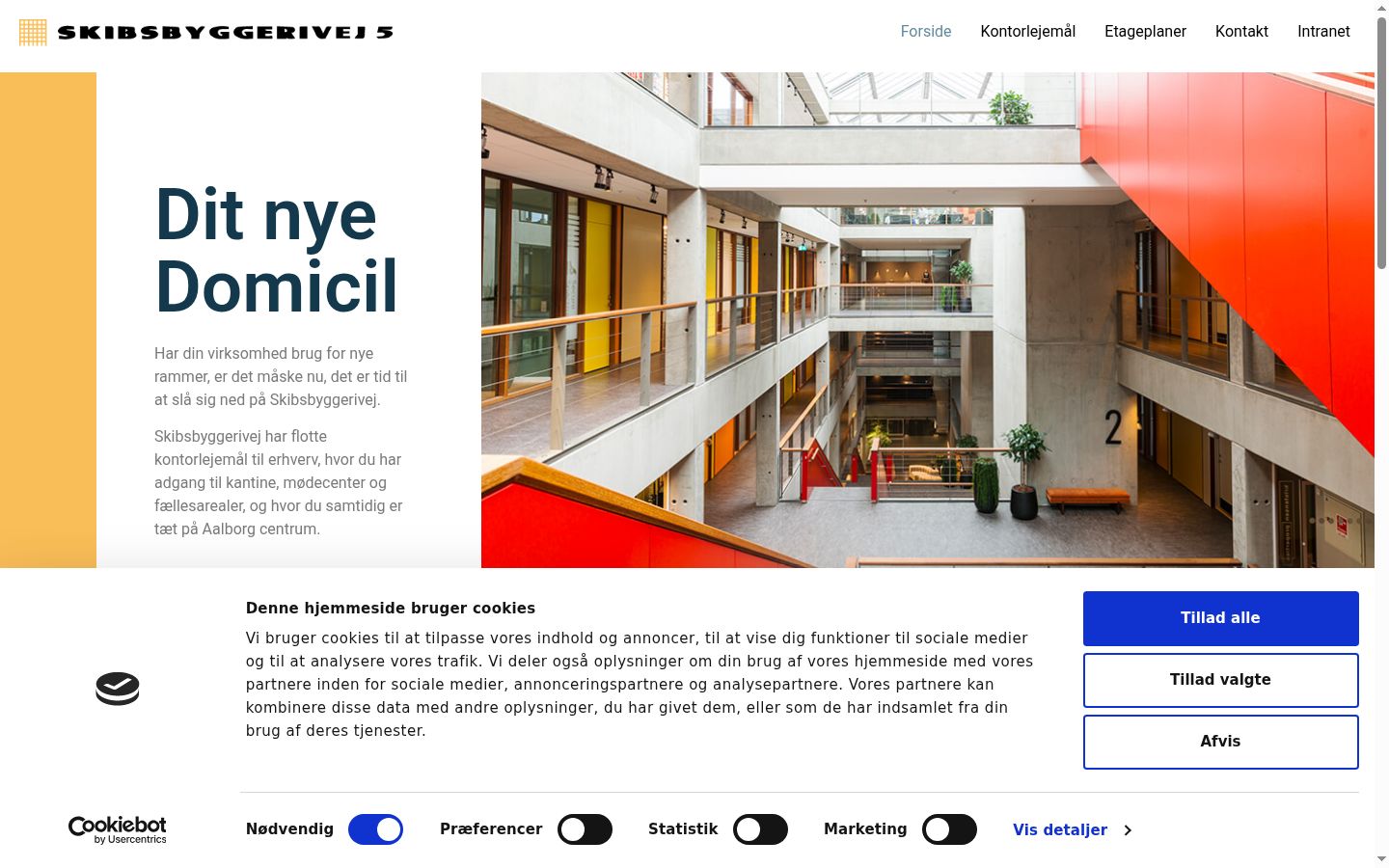Screen dimensions: 1389x868
Task: Toggle the Nødvendig cookie switch
Action: point(375,829)
